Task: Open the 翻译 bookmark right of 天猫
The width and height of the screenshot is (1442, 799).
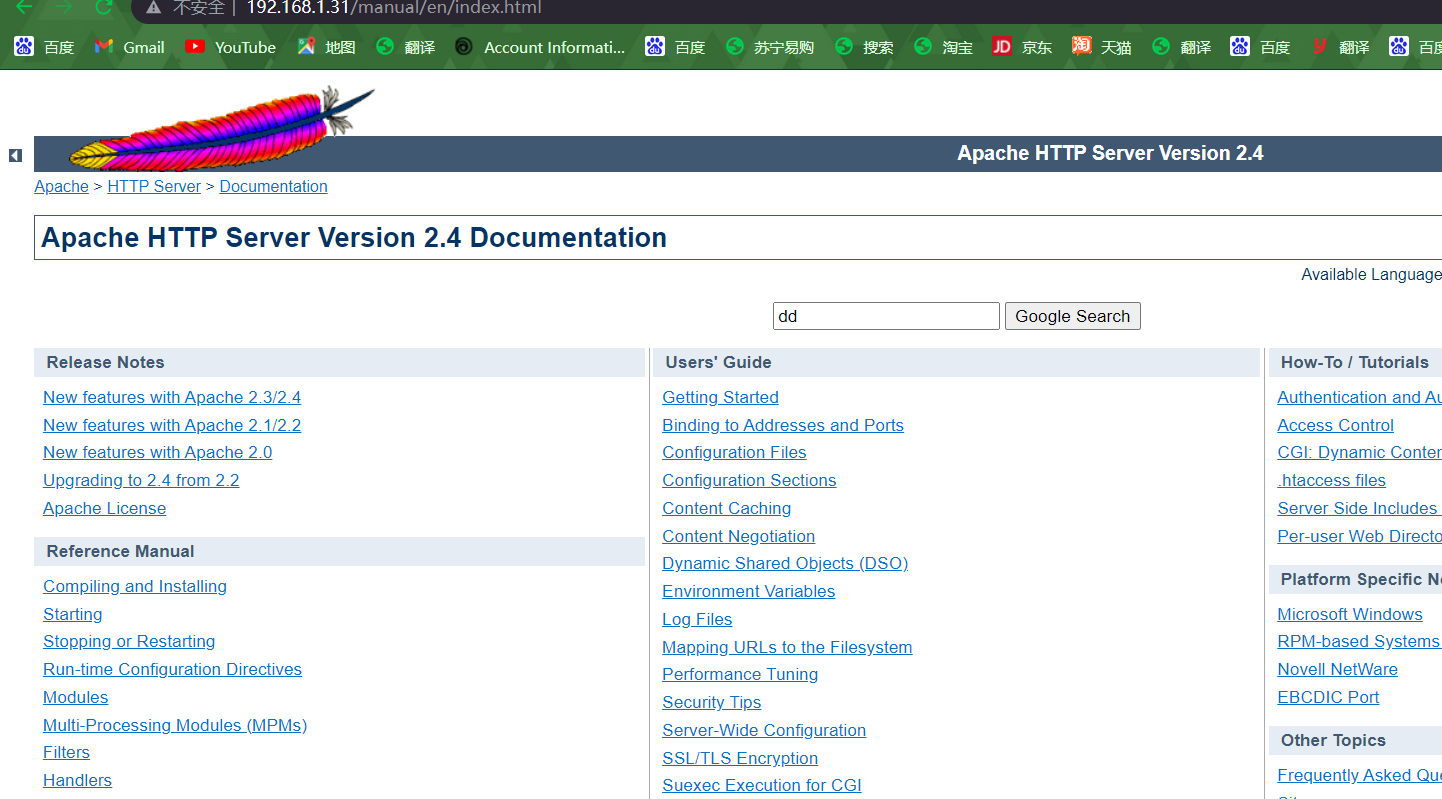Action: [1181, 47]
